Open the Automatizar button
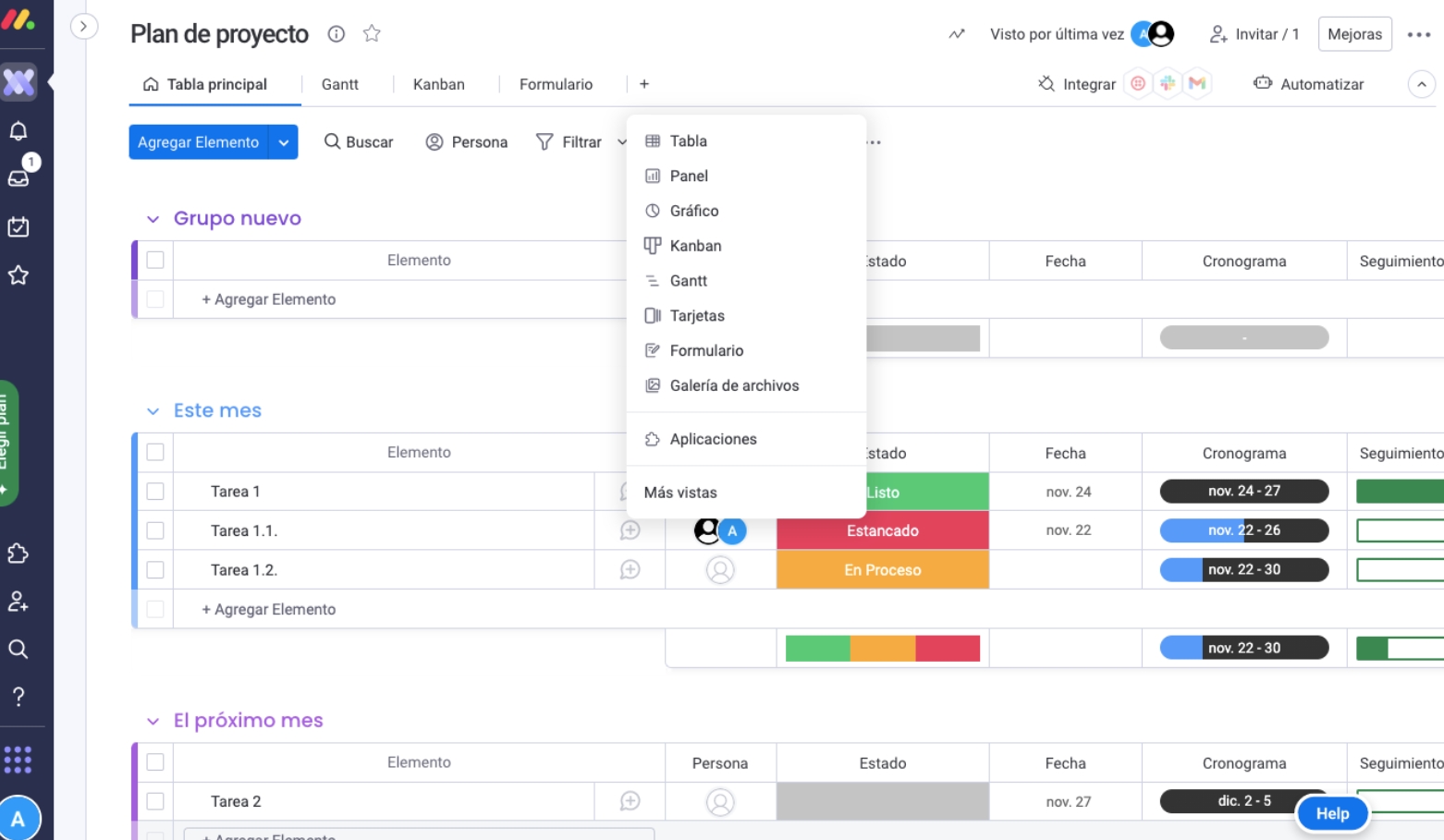 [1309, 84]
